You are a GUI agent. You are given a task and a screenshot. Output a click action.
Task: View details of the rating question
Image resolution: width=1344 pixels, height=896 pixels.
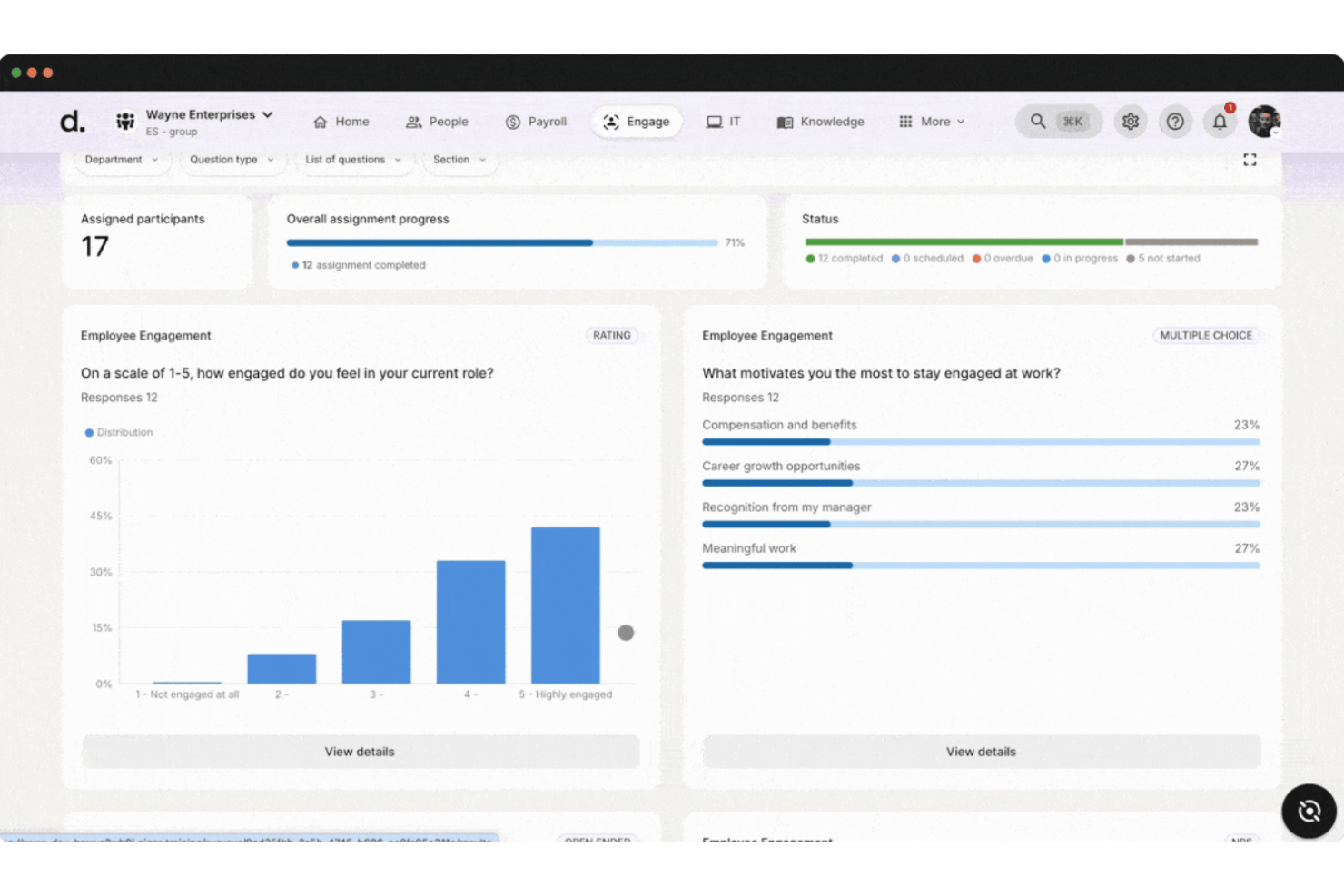pyautogui.click(x=361, y=752)
